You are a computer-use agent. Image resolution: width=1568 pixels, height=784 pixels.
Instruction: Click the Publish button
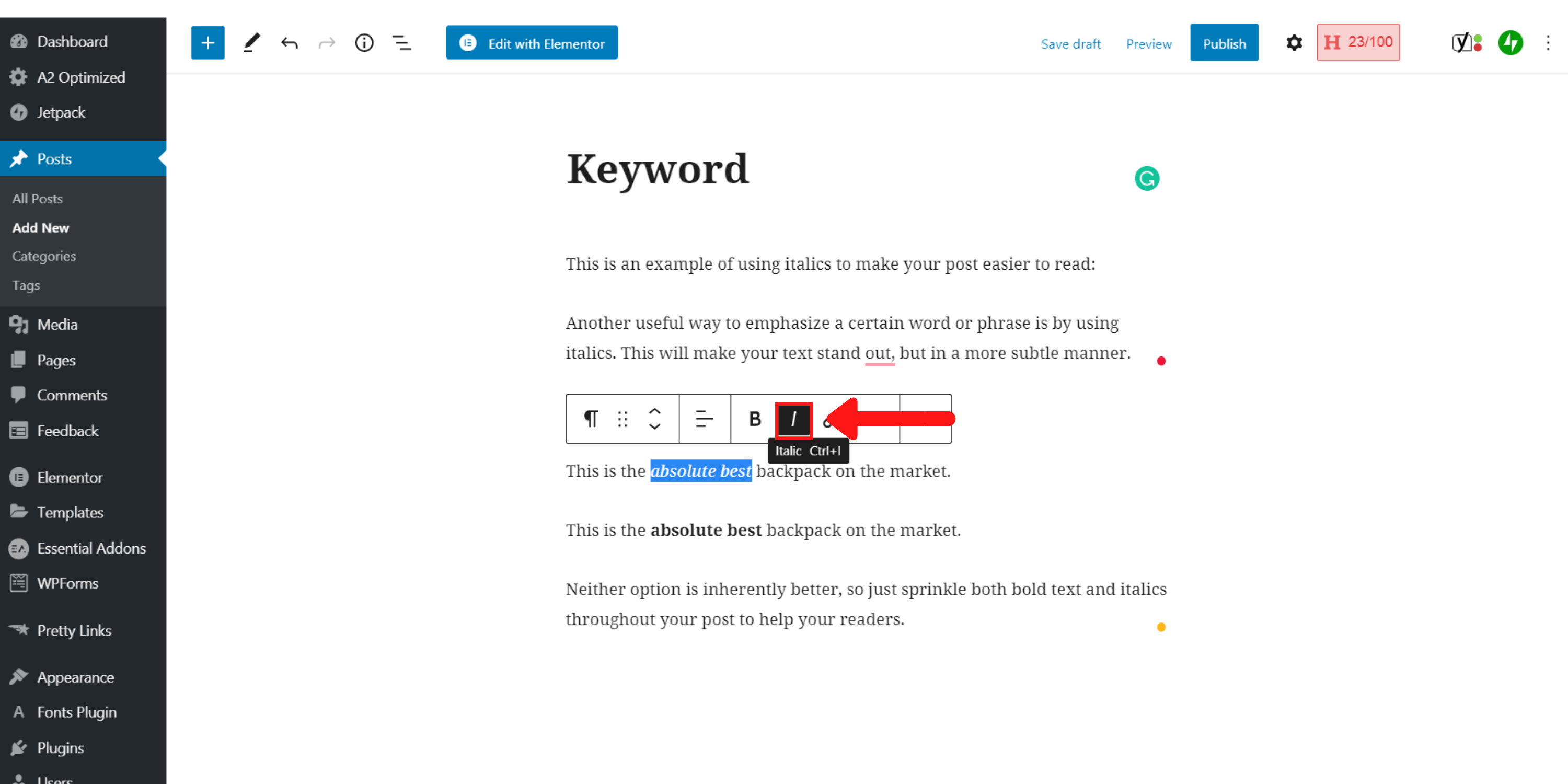coord(1224,42)
